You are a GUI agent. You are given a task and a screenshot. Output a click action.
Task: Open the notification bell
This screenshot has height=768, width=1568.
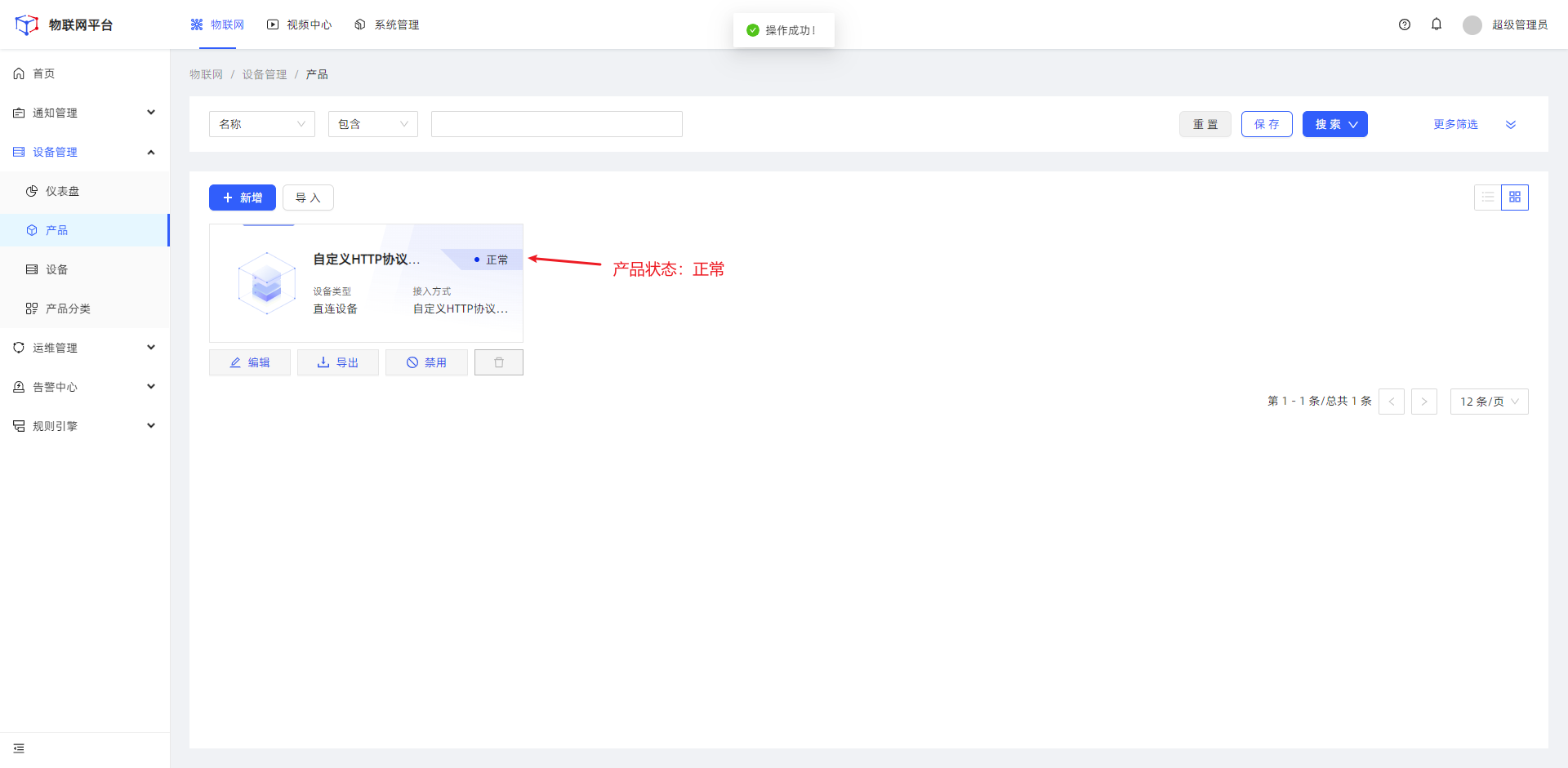[x=1437, y=24]
